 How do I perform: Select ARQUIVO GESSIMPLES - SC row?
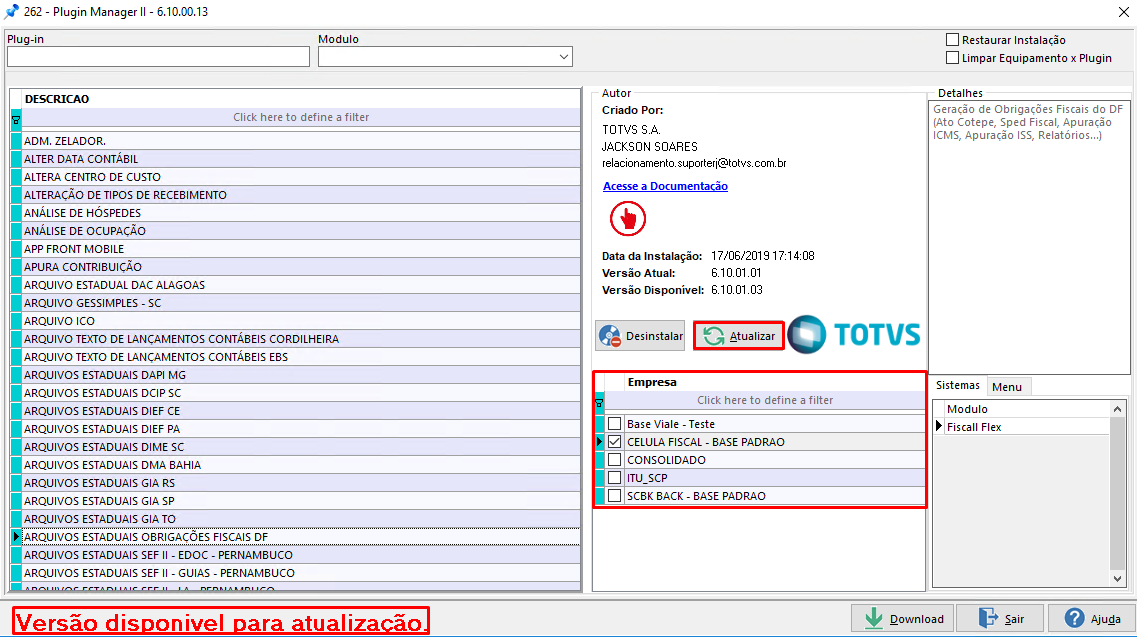click(301, 303)
